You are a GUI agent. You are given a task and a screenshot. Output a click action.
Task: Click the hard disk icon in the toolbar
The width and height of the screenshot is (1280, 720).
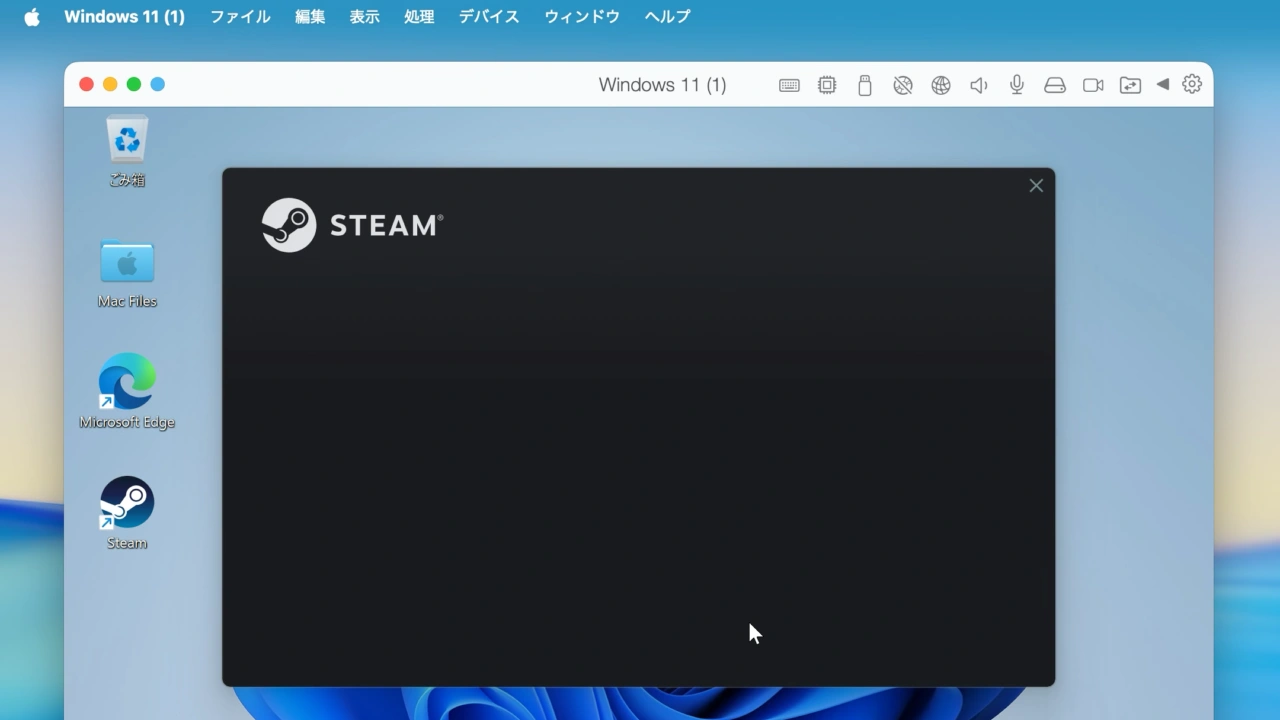click(x=1054, y=85)
